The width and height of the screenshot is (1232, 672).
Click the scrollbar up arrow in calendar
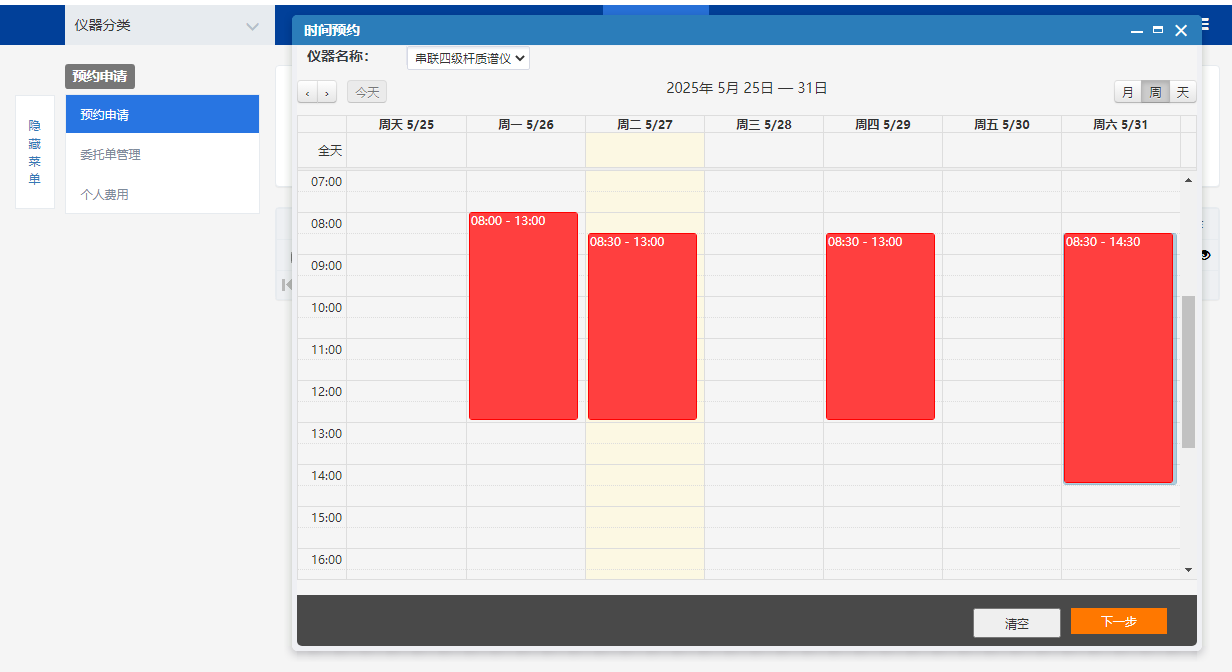click(1188, 180)
